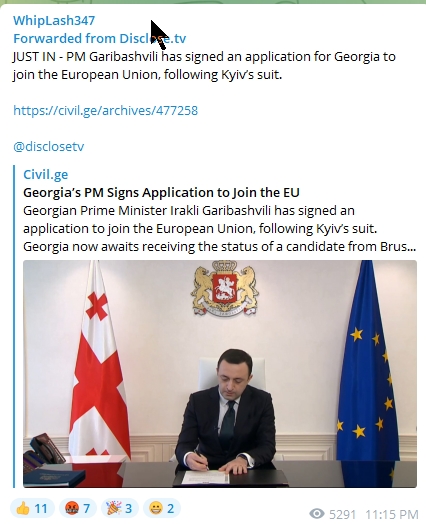Click the thumbs up reaction
Screen dimensions: 426x524
[x=32, y=508]
